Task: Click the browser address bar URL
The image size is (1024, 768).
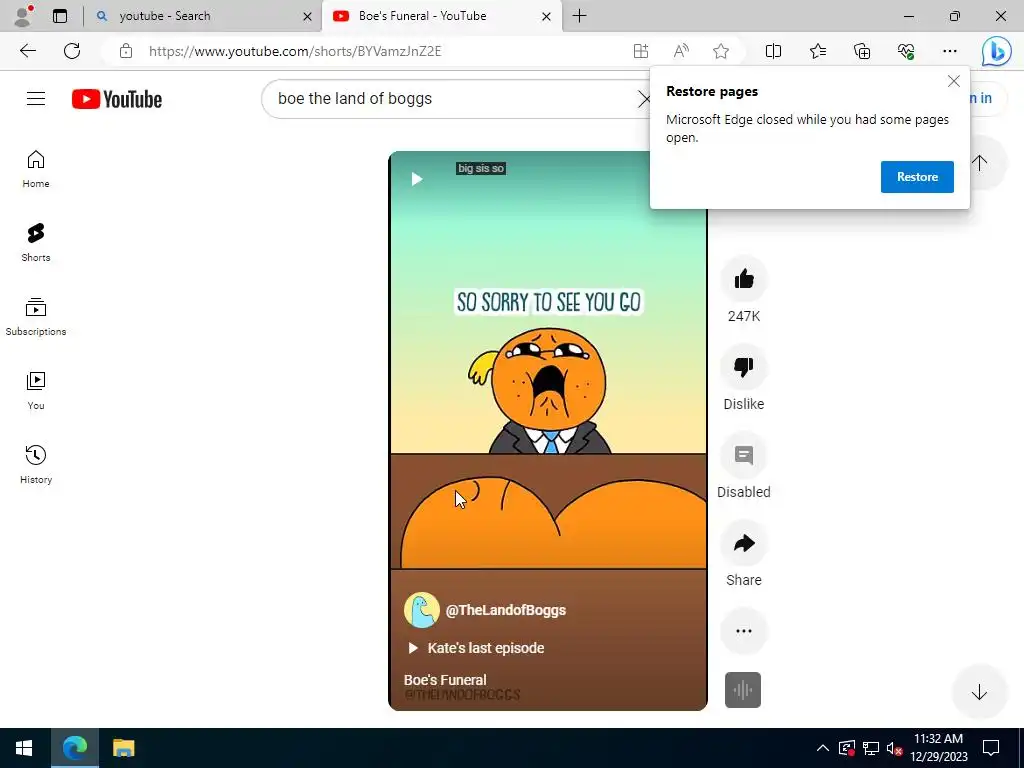Action: coord(295,51)
